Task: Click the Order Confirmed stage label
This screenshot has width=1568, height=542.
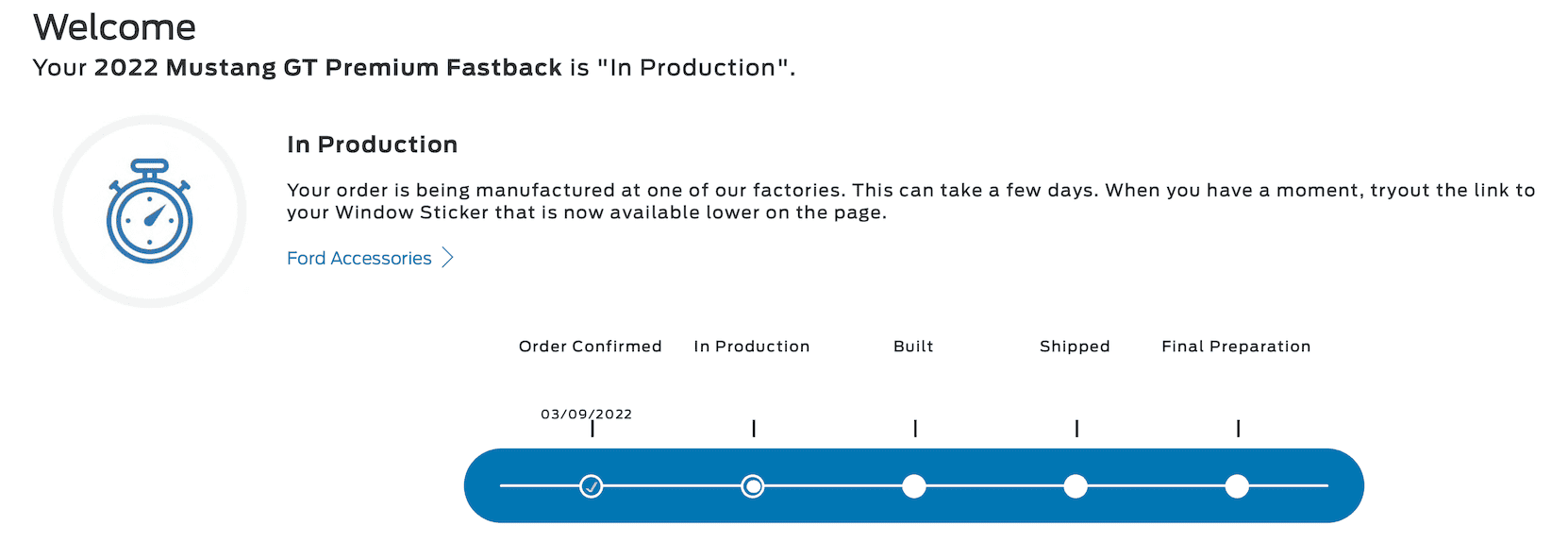Action: point(591,347)
